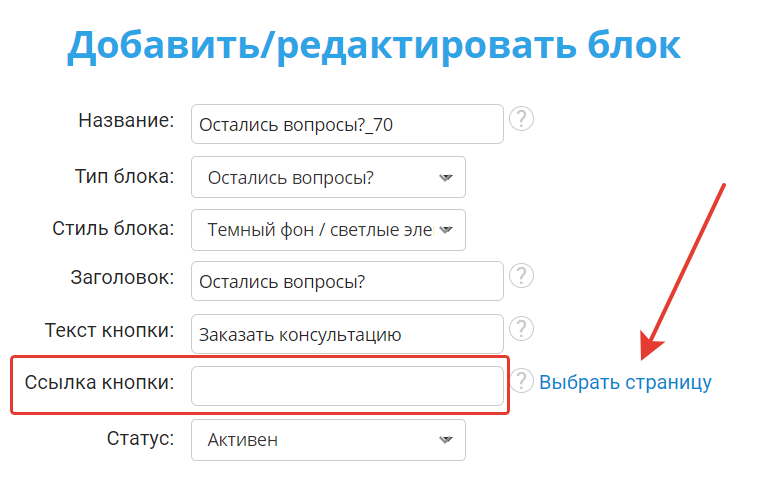Click the question mark beside Текст кнопки
The image size is (774, 486).
pyautogui.click(x=521, y=328)
